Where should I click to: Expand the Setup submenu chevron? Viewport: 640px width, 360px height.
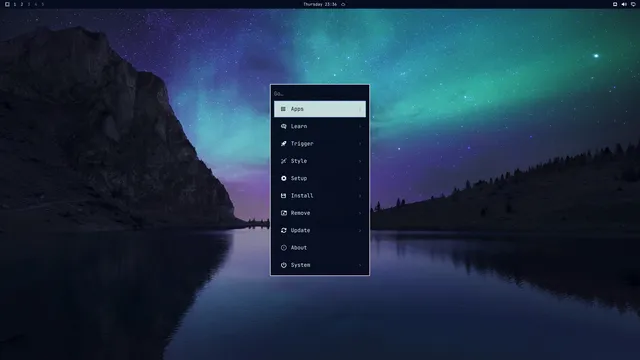[x=360, y=178]
